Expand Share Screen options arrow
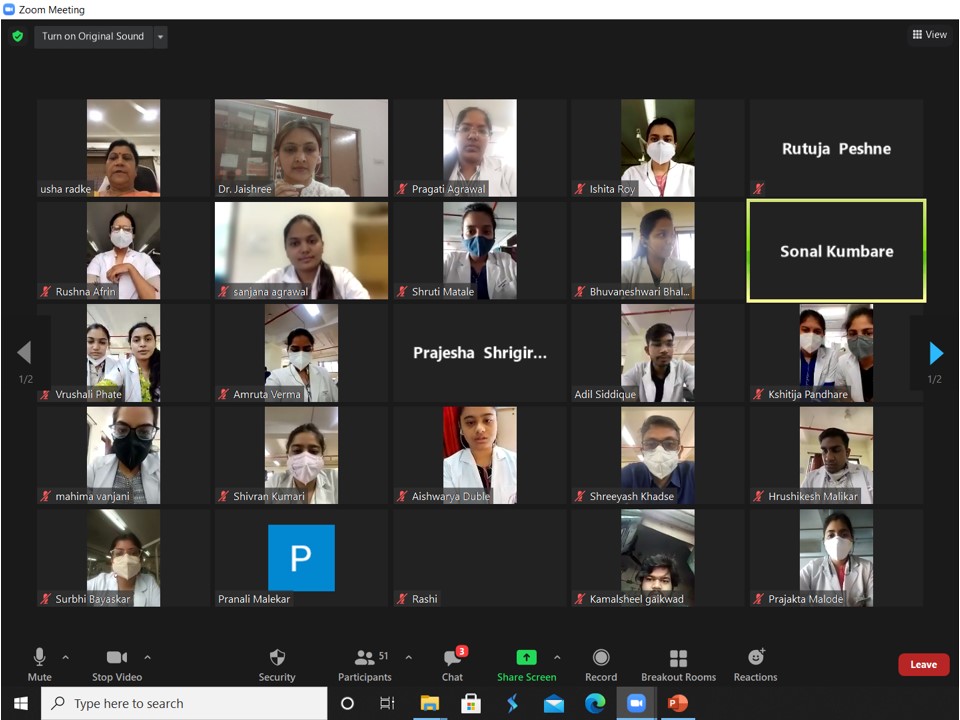960x720 pixels. coord(557,657)
